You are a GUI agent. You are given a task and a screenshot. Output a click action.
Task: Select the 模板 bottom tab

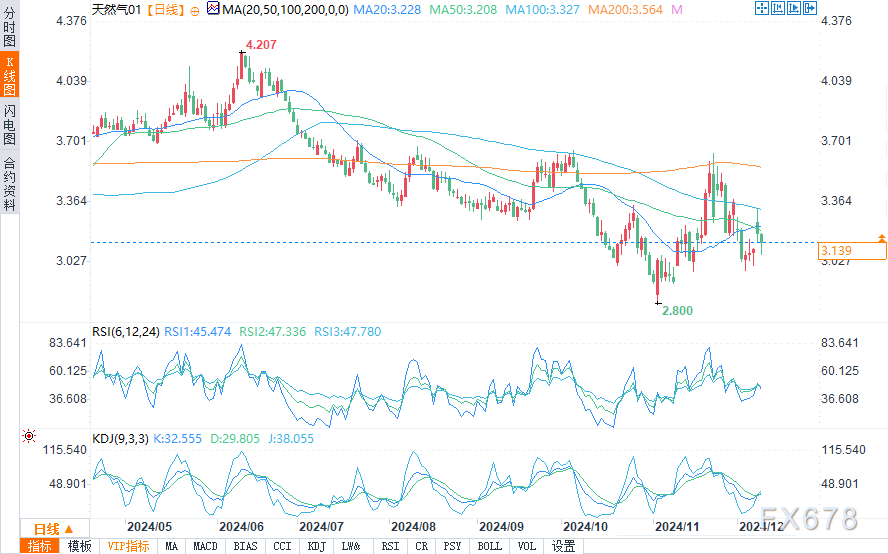pyautogui.click(x=79, y=546)
